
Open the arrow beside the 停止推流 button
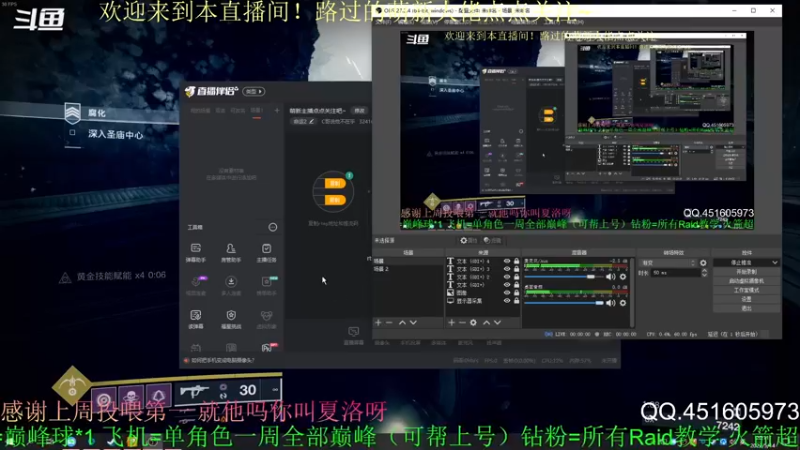(x=775, y=263)
